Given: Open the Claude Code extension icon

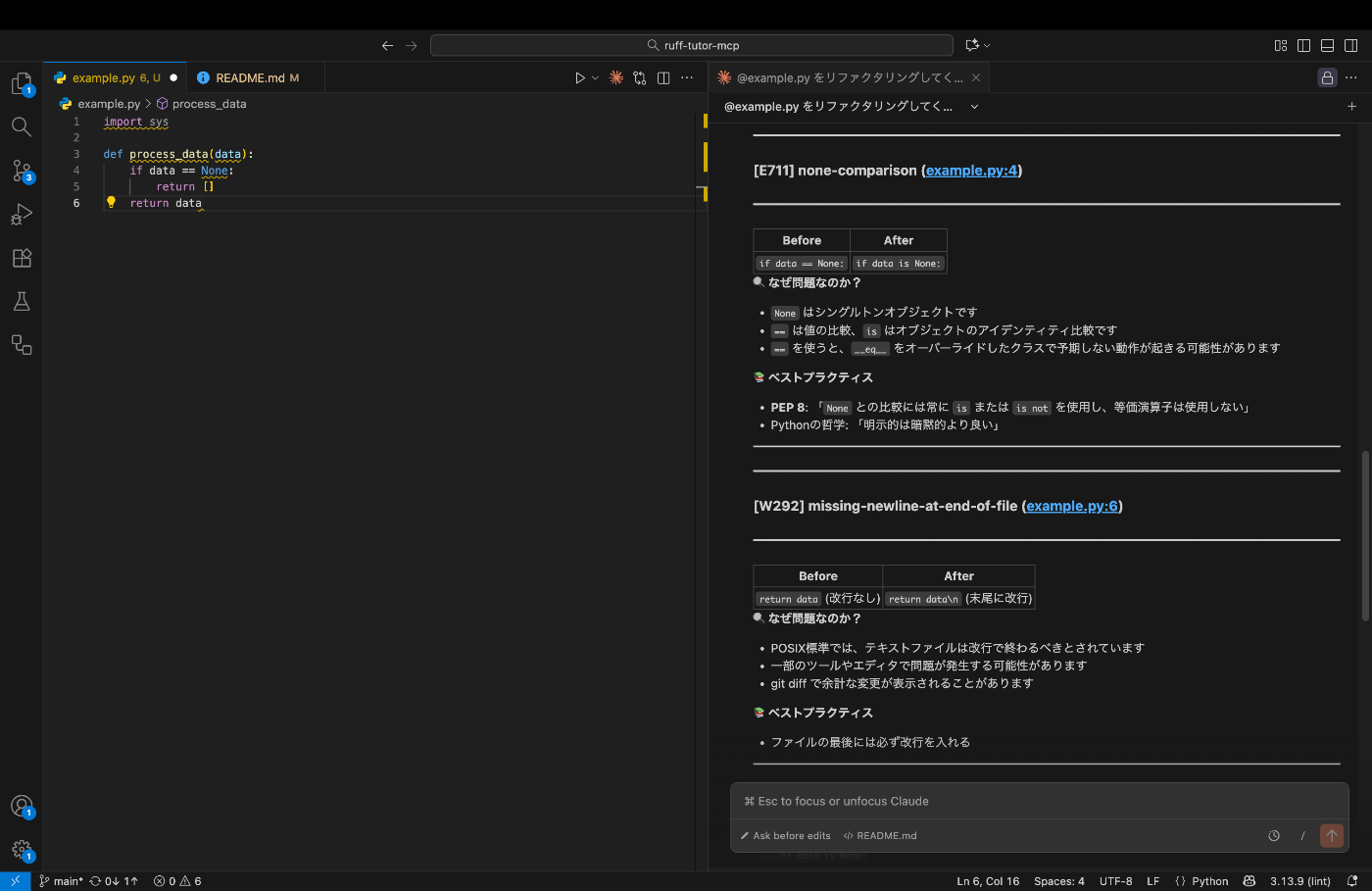Looking at the screenshot, I should [615, 77].
